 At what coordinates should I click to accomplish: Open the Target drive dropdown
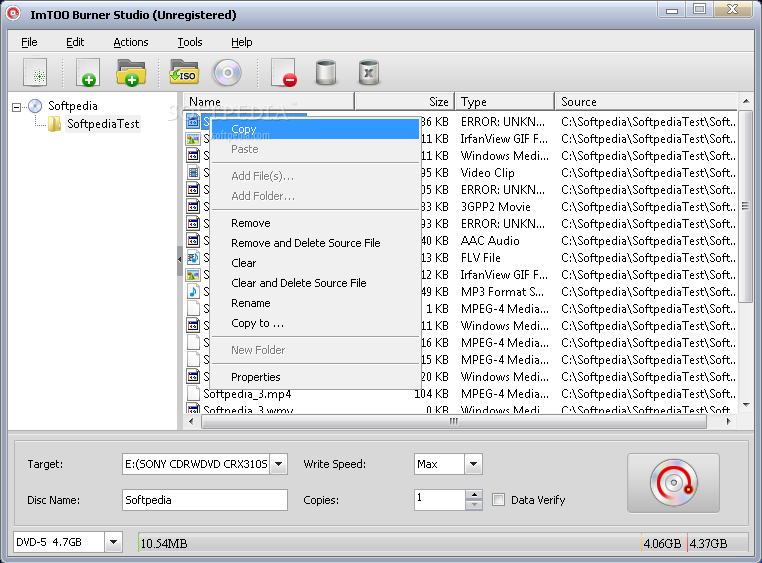[278, 464]
